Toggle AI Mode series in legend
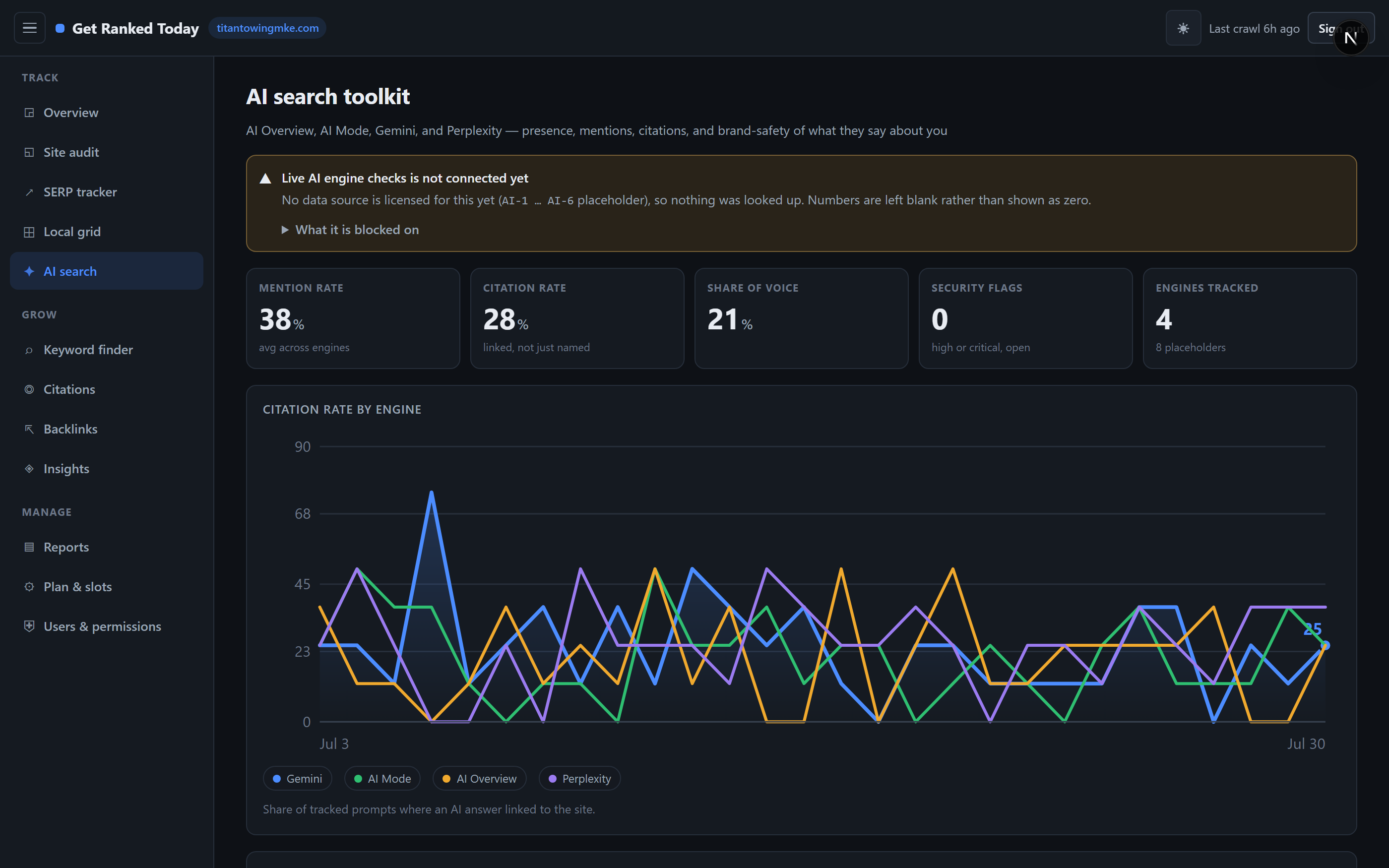 [x=382, y=778]
